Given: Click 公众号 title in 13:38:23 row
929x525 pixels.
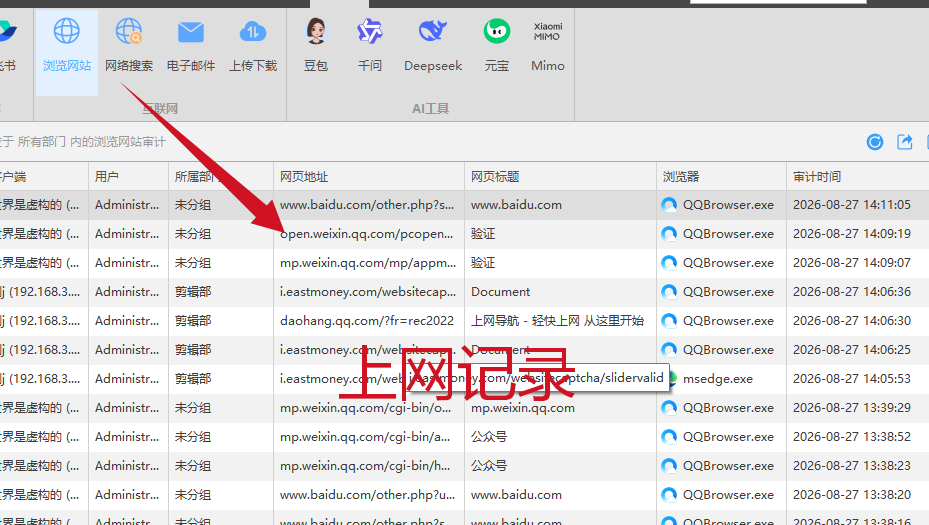Looking at the screenshot, I should [x=489, y=466].
